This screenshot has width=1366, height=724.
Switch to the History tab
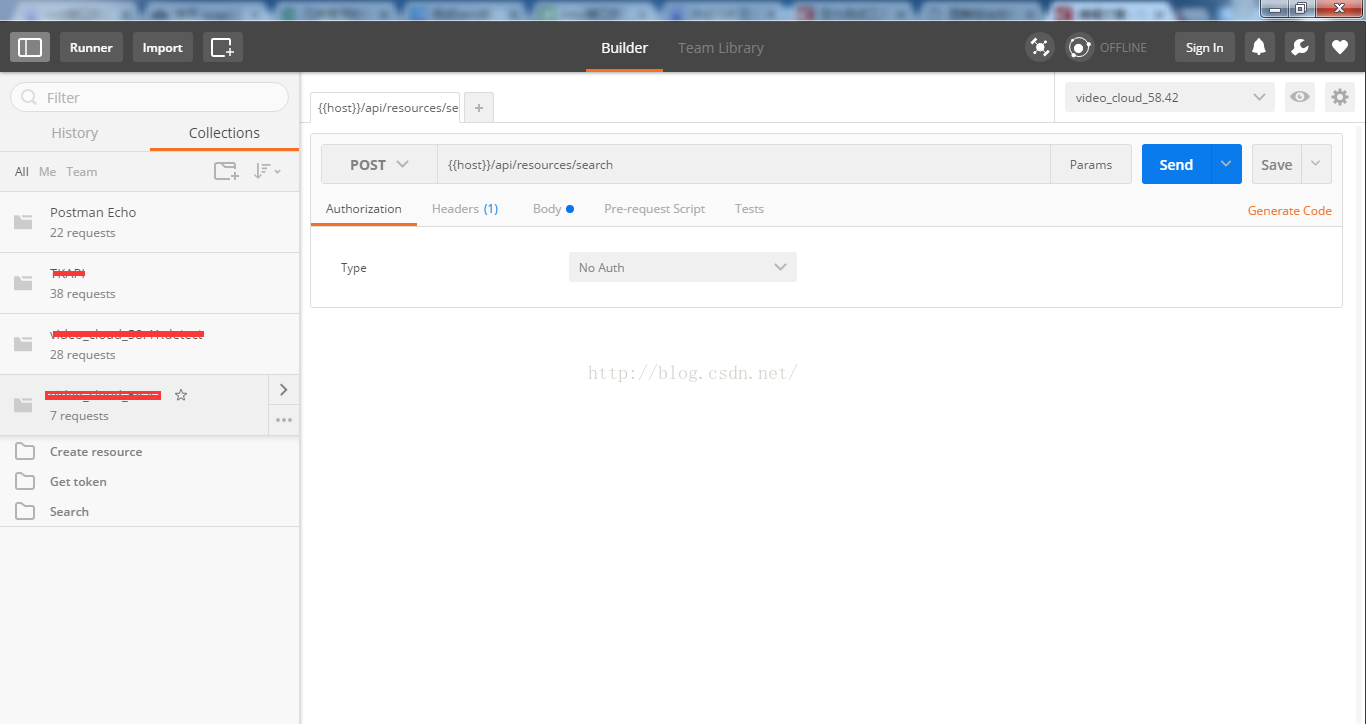(75, 133)
